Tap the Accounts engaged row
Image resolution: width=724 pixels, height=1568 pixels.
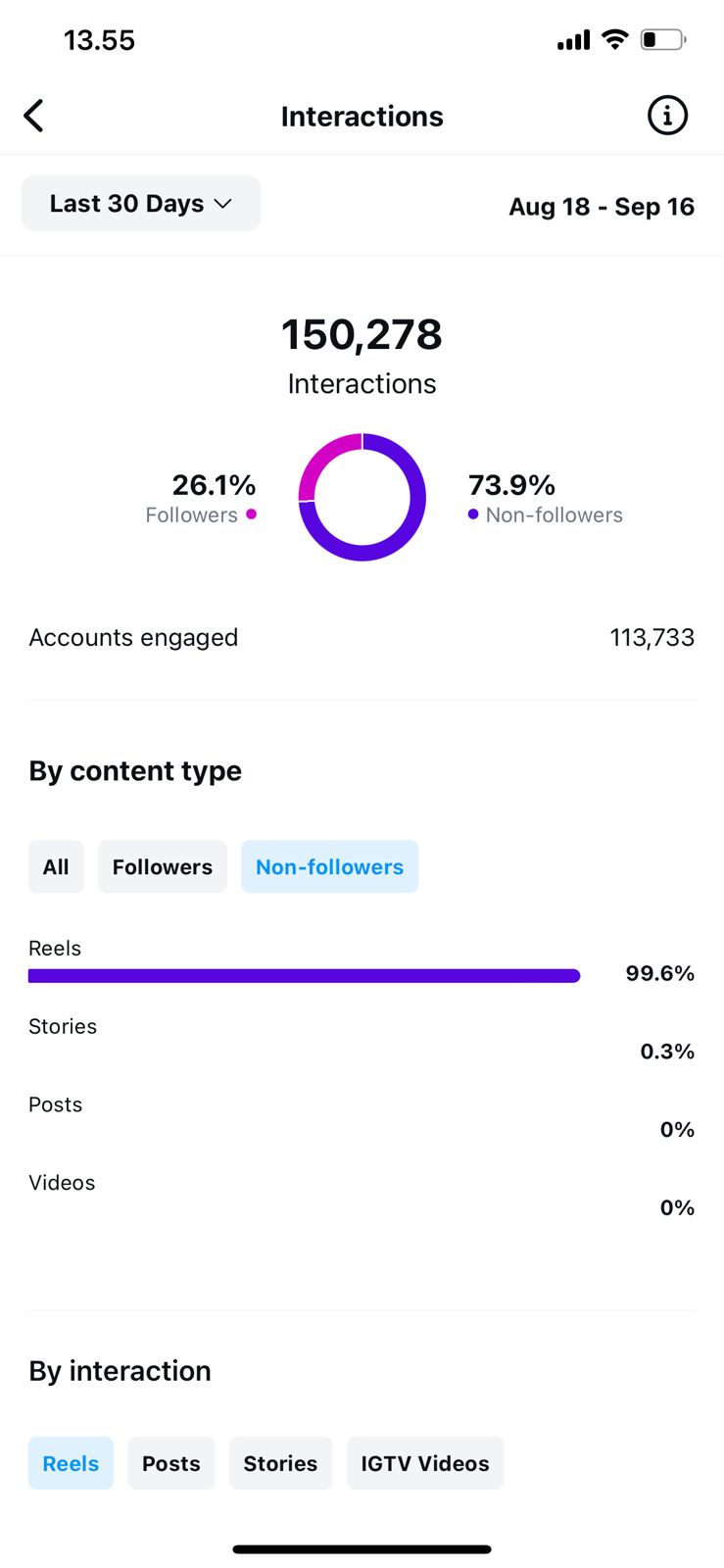click(x=362, y=638)
